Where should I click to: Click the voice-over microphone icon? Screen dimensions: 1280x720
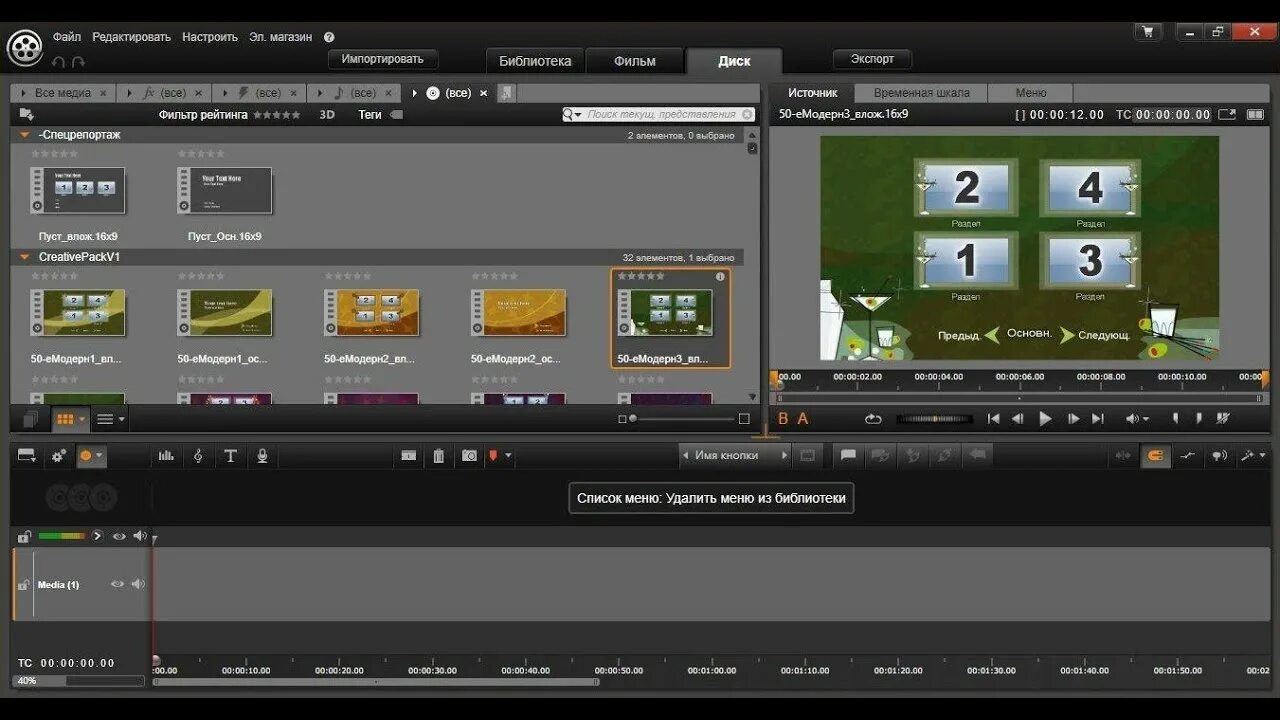click(262, 456)
